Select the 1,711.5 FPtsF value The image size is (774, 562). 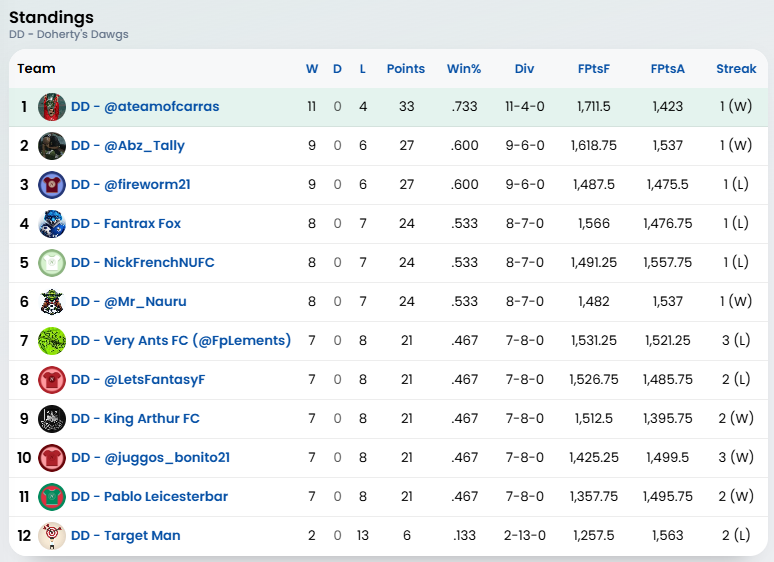(594, 107)
